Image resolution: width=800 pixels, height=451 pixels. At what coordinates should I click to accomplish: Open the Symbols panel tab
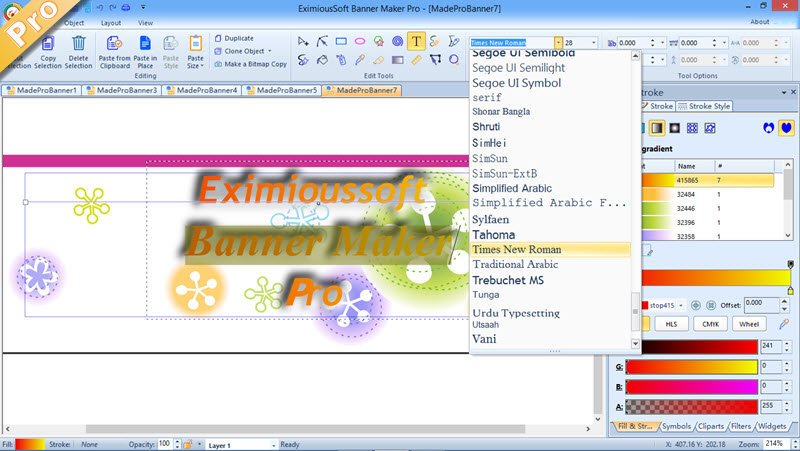[x=677, y=426]
